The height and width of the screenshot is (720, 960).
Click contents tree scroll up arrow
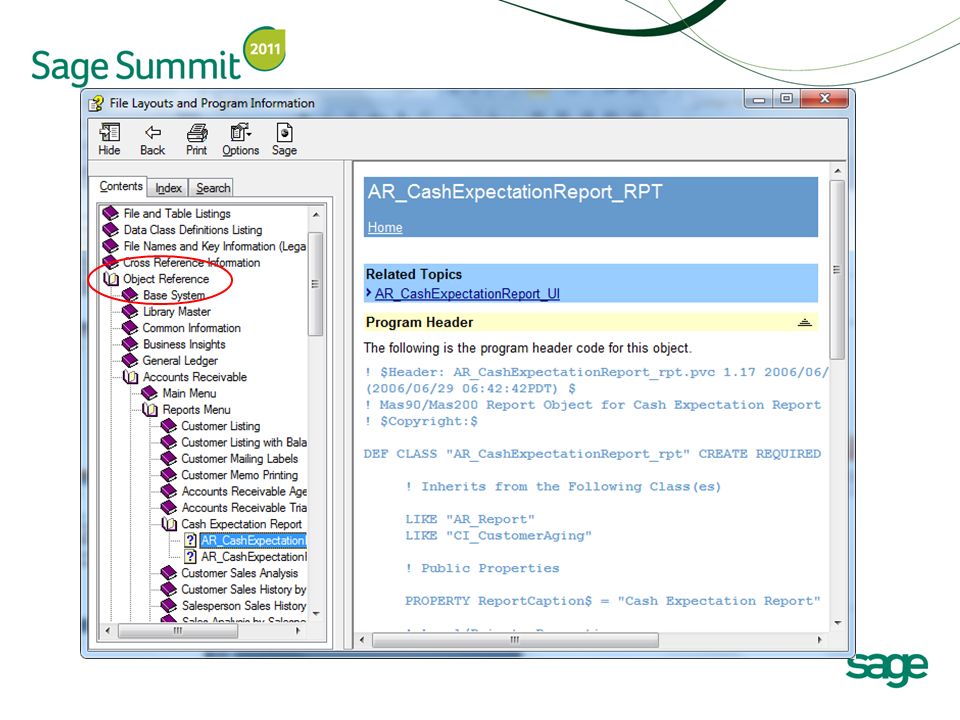pyautogui.click(x=316, y=215)
